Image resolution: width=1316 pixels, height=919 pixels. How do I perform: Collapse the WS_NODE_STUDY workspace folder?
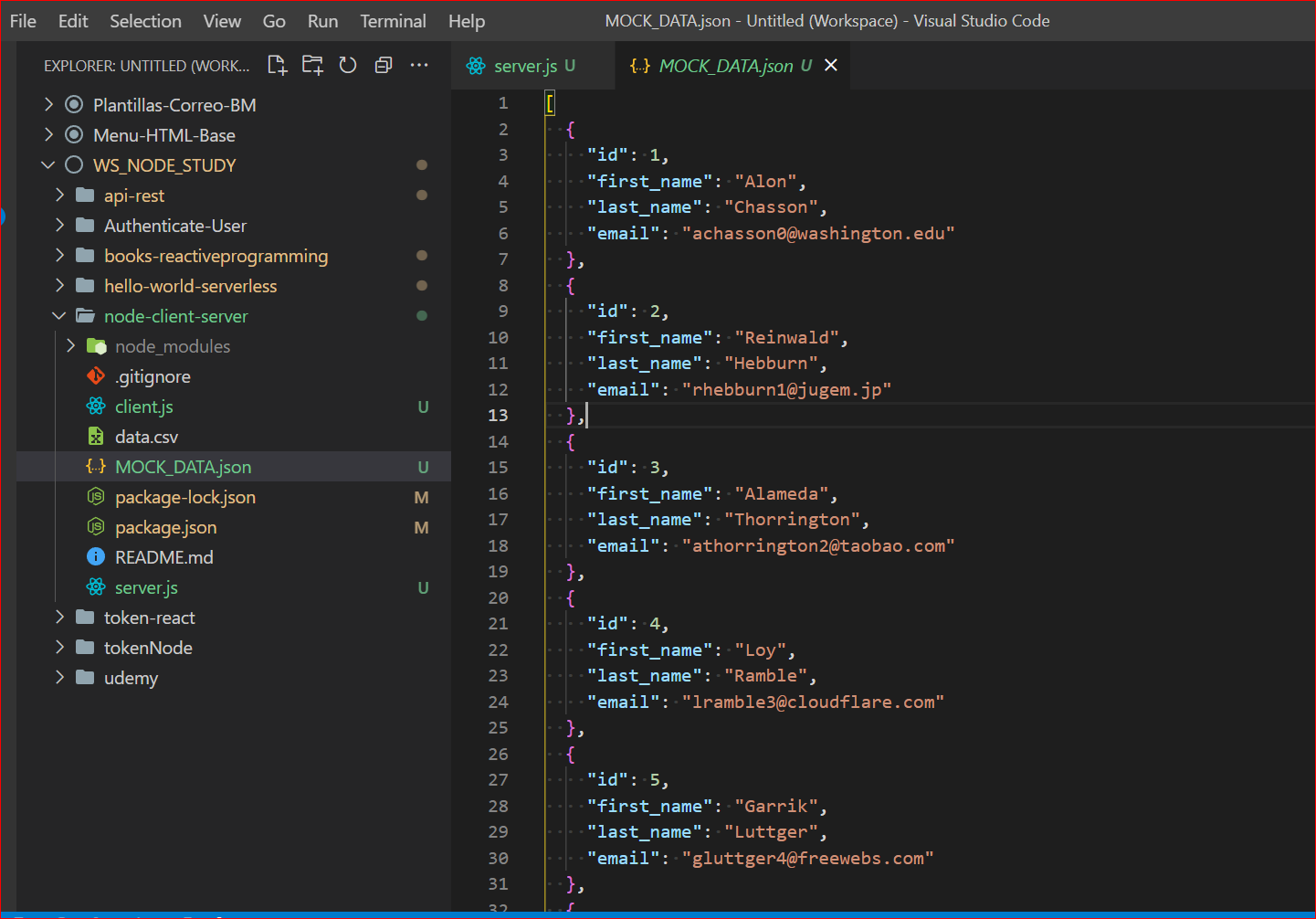[49, 165]
